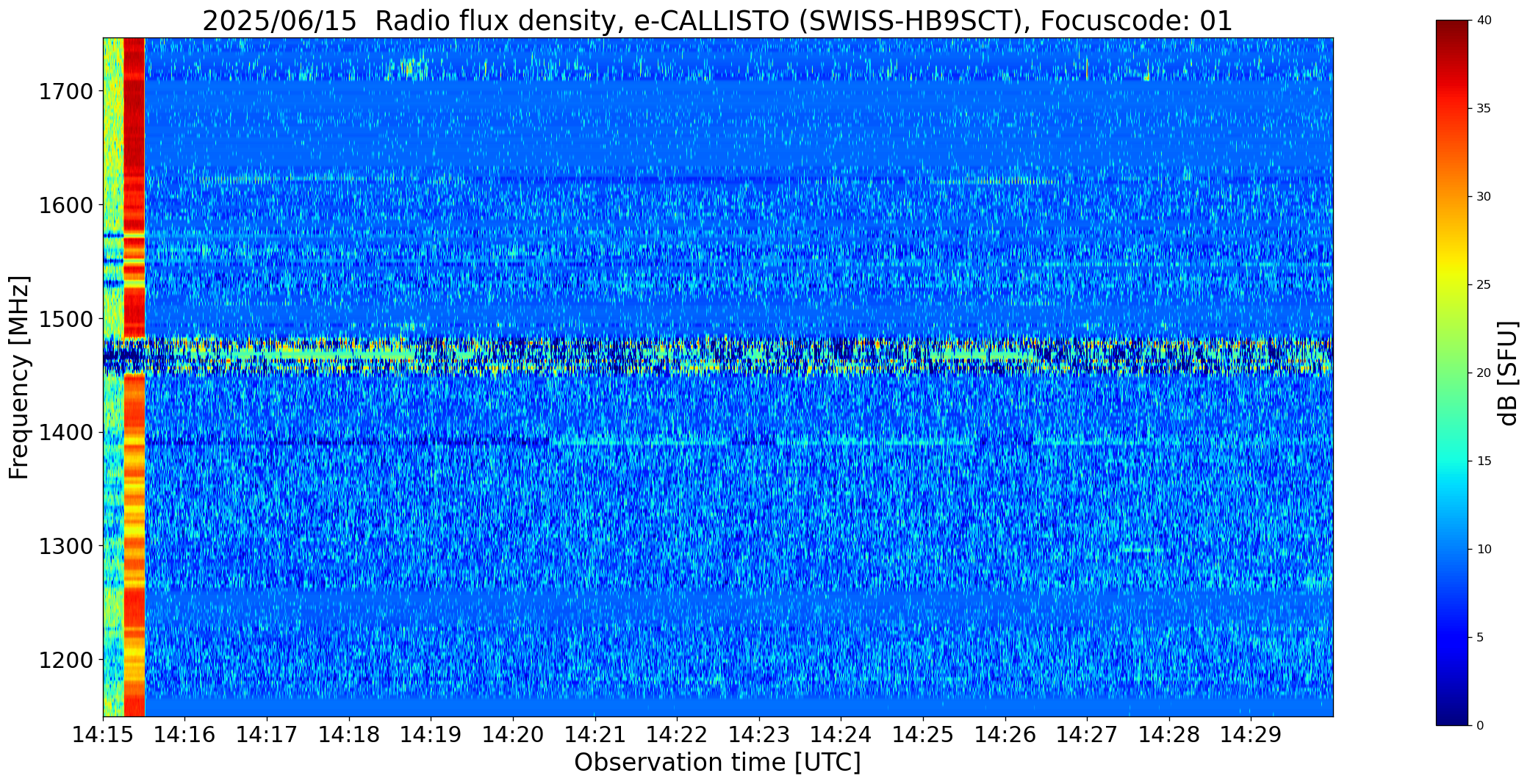Click the 14:24 time tick label

point(841,734)
